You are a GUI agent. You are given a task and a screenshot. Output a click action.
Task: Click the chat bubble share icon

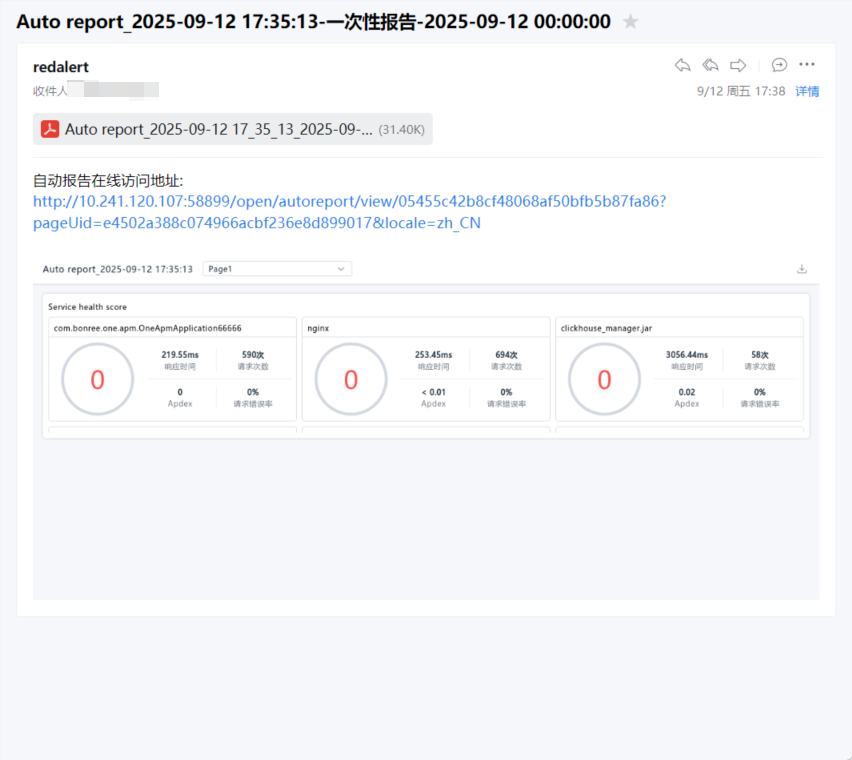pos(779,65)
